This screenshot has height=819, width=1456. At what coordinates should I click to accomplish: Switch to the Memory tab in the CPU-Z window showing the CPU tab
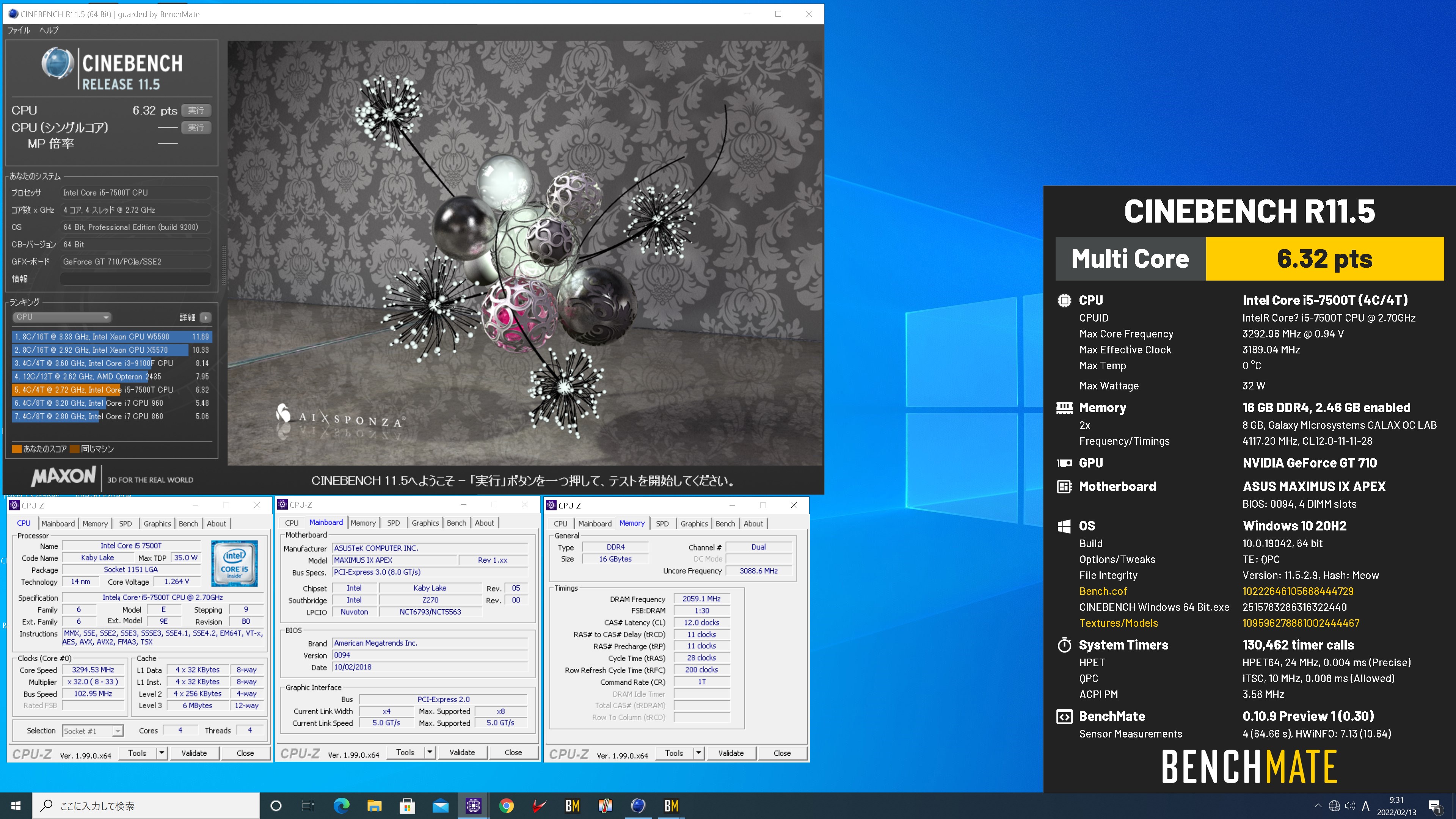point(95,523)
